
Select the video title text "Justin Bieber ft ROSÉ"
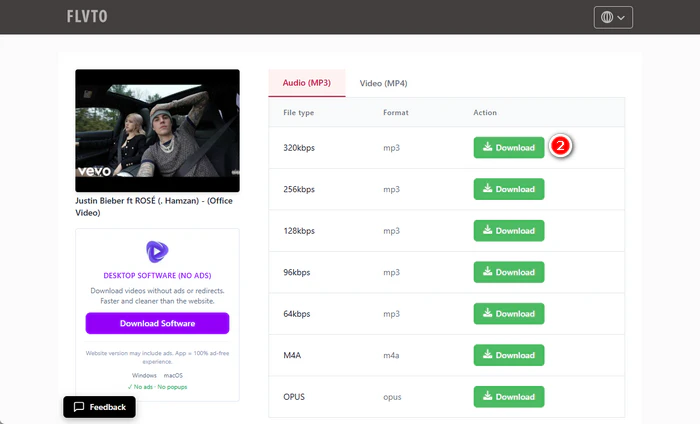tap(115, 201)
